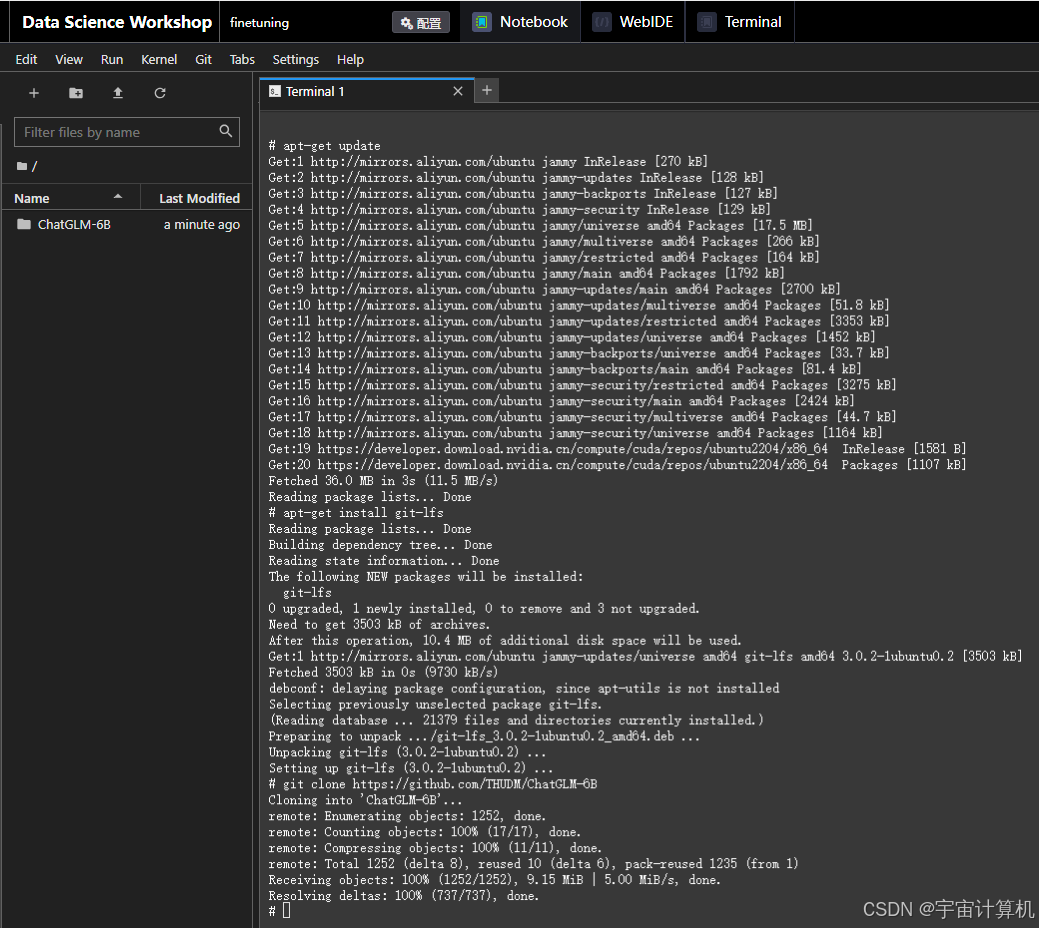
Task: Click 'Fetched 36.0 MB in 3s' line
Action: (383, 481)
